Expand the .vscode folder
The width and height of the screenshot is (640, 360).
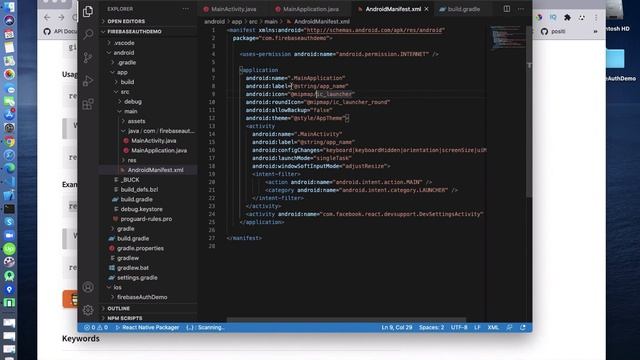tap(148, 43)
